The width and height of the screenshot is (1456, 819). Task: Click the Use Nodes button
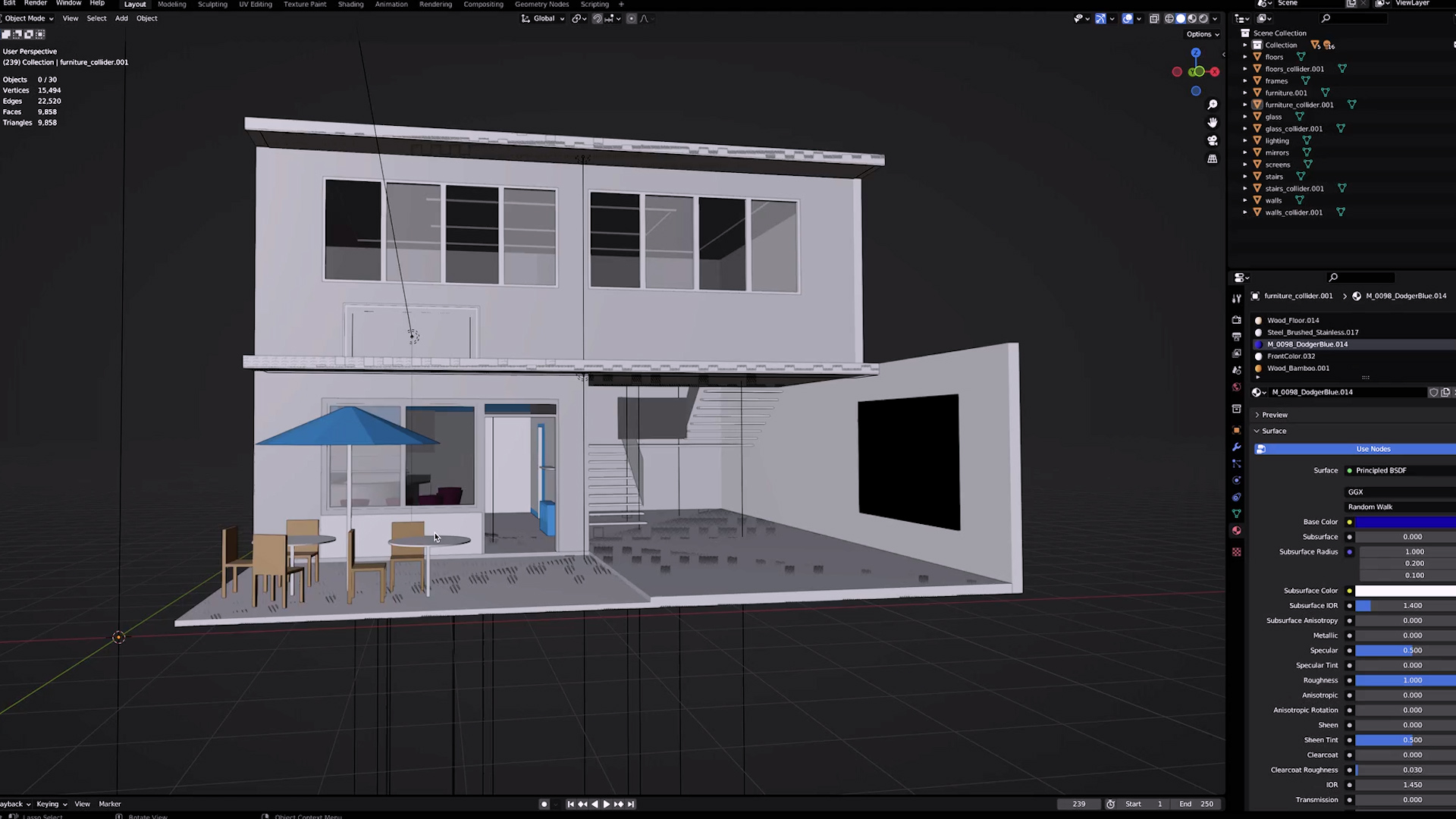1373,449
